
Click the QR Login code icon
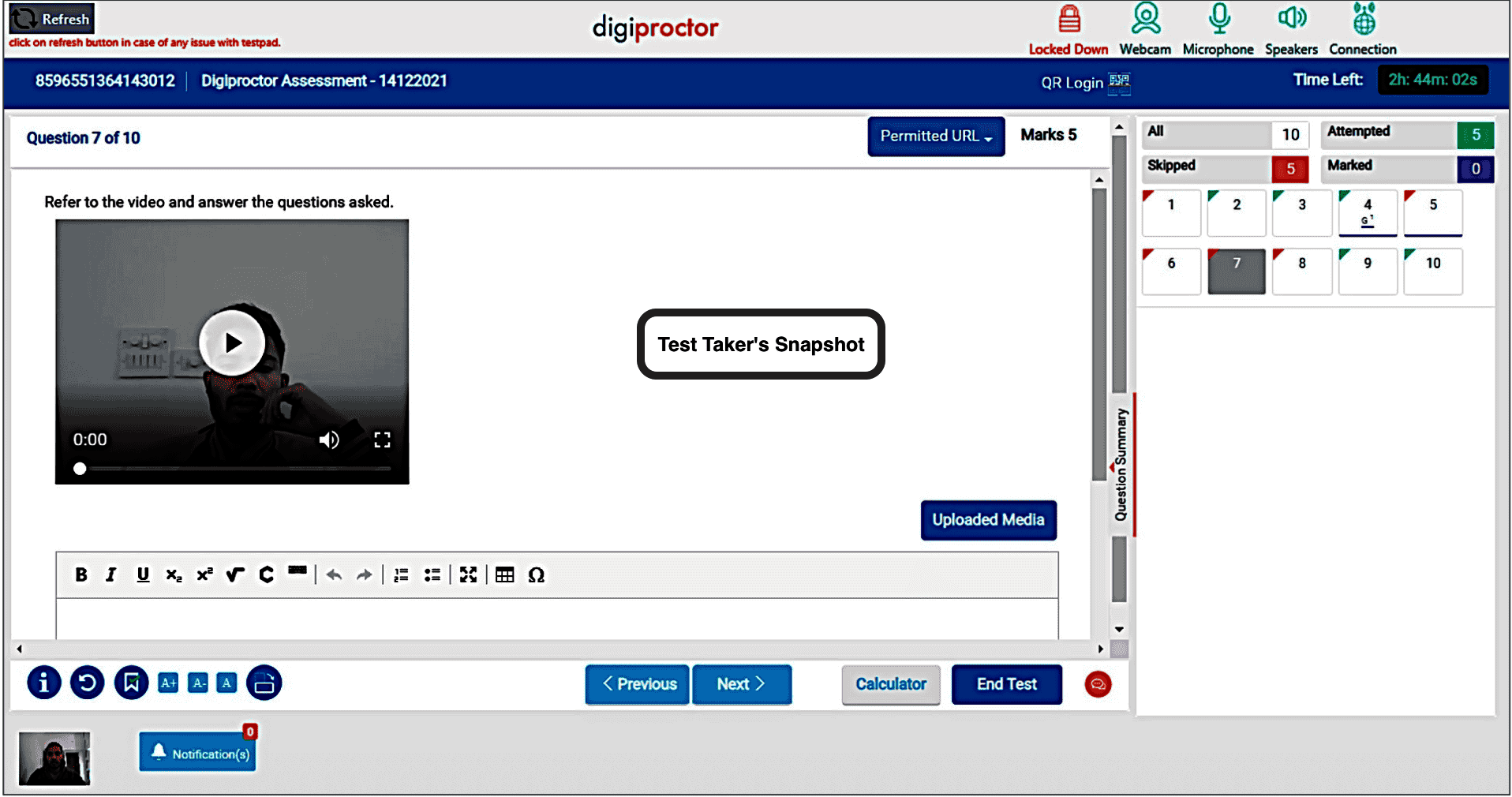(x=1119, y=82)
